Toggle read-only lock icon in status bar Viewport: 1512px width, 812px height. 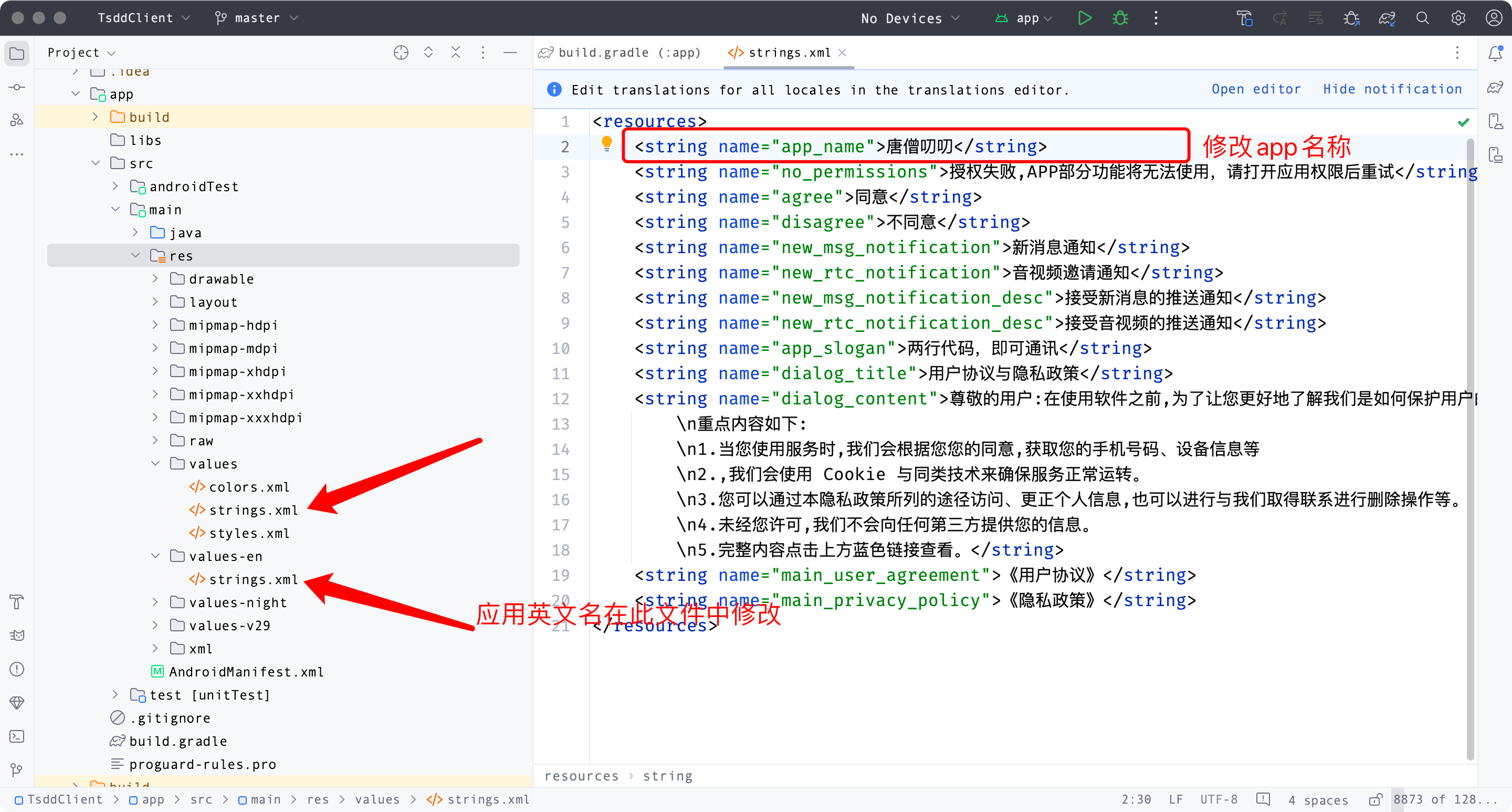(1375, 800)
